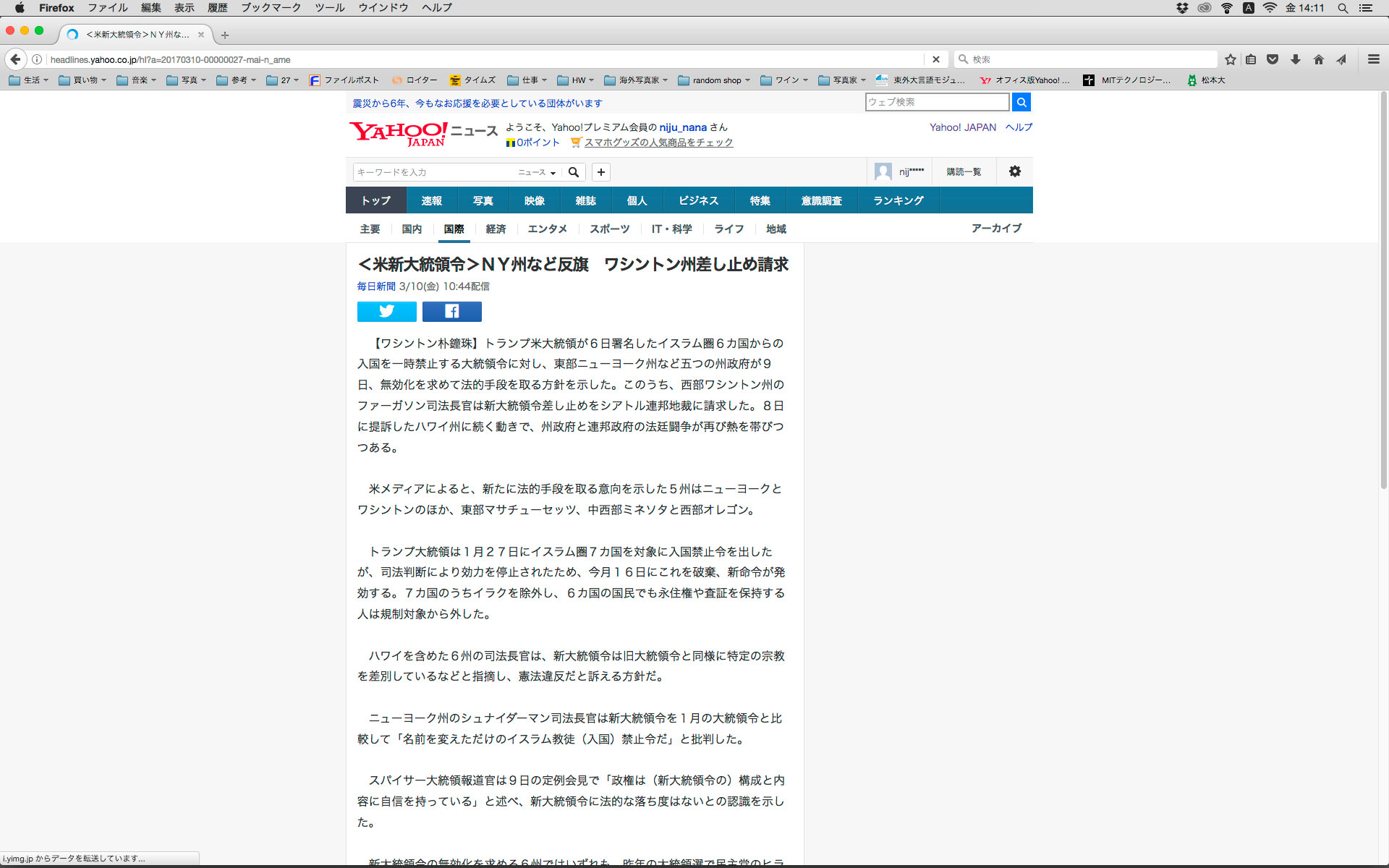Screen dimensions: 1389x868
Task: Open the アーカイブ link
Action: click(996, 229)
